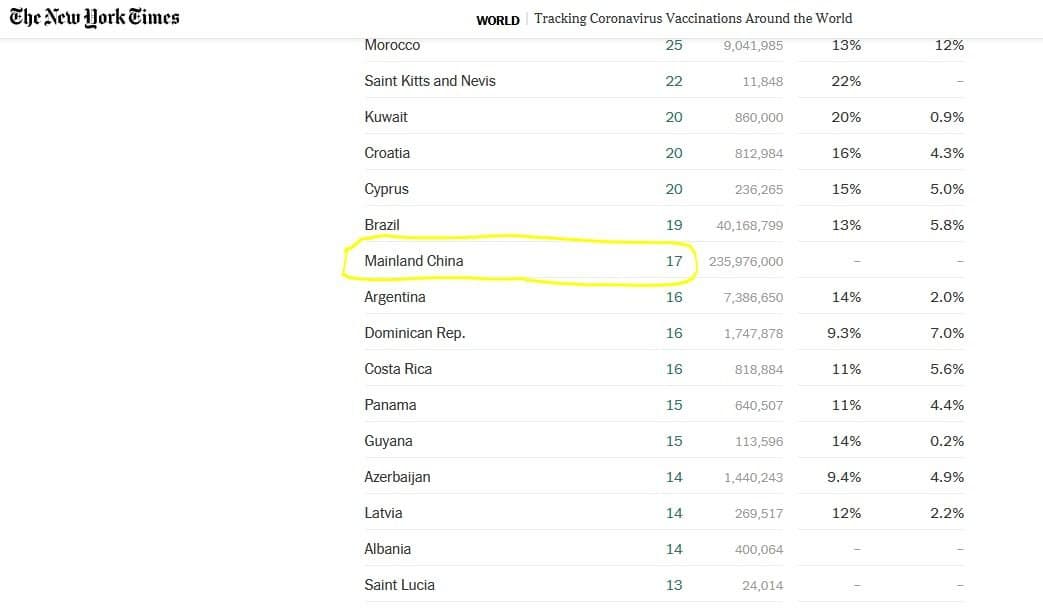
Task: Click Dominican Rep.'s 7.0% fully vaccinated value
Action: pyautogui.click(x=947, y=333)
